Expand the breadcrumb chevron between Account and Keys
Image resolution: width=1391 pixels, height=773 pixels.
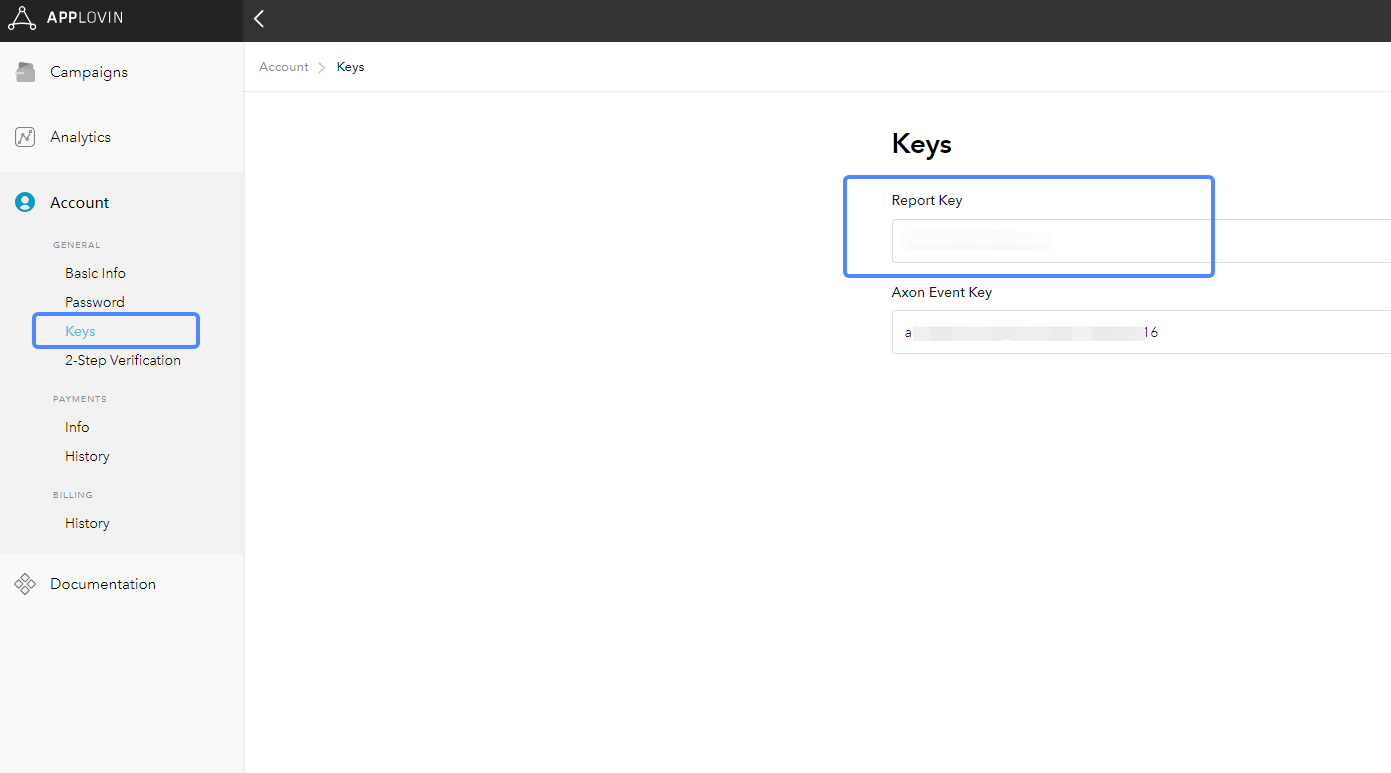pos(320,66)
